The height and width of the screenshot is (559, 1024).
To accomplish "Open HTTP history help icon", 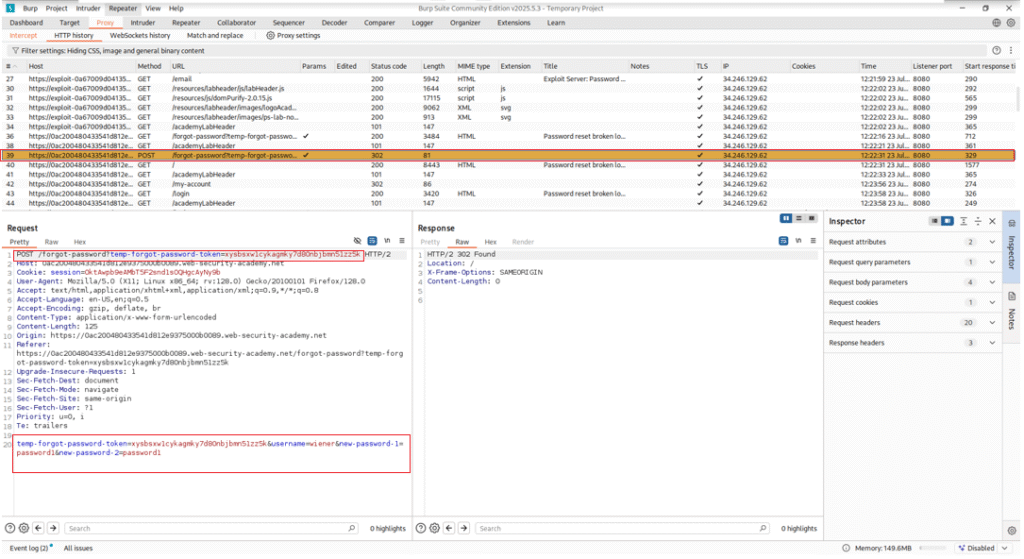I will 997,50.
